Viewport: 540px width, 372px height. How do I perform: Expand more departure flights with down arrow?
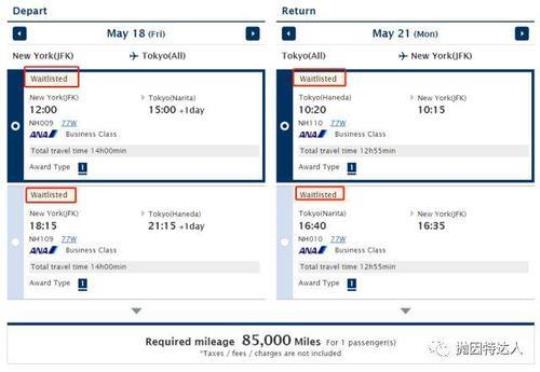click(x=137, y=311)
